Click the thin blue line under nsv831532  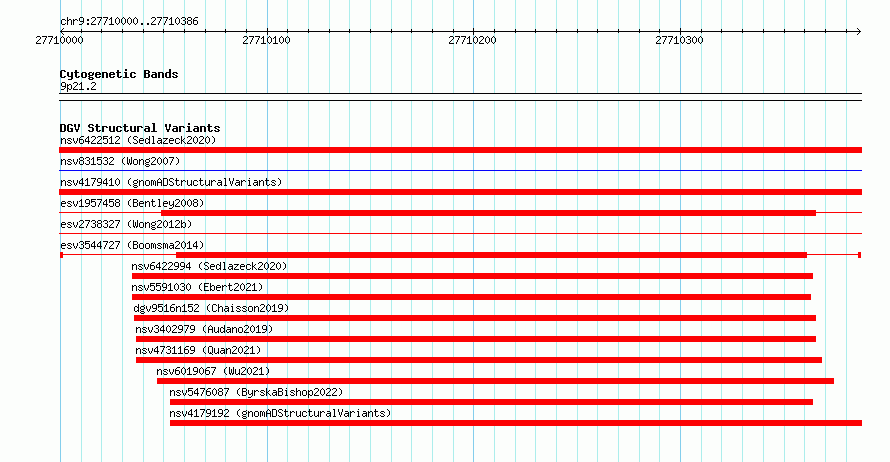(460, 170)
